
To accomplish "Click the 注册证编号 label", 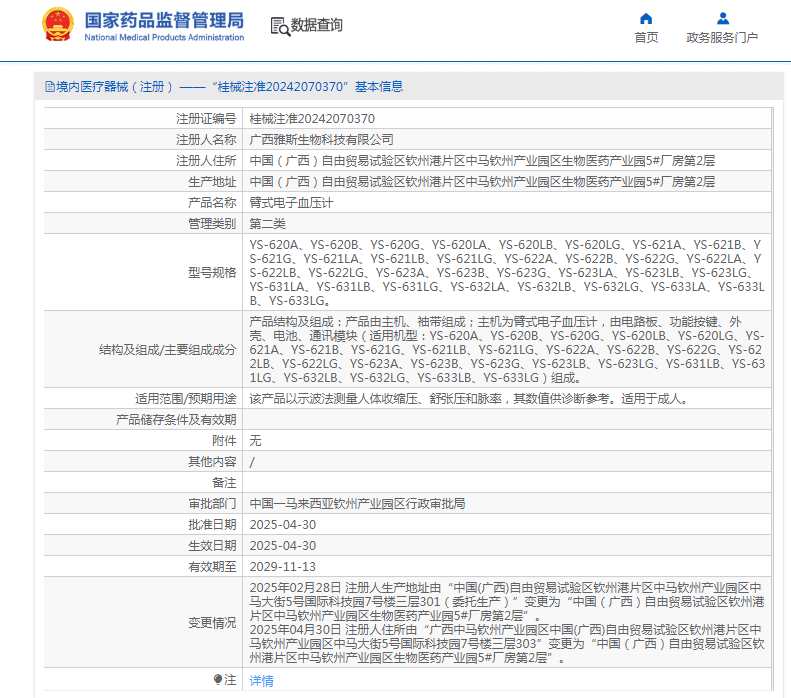I will (x=206, y=119).
